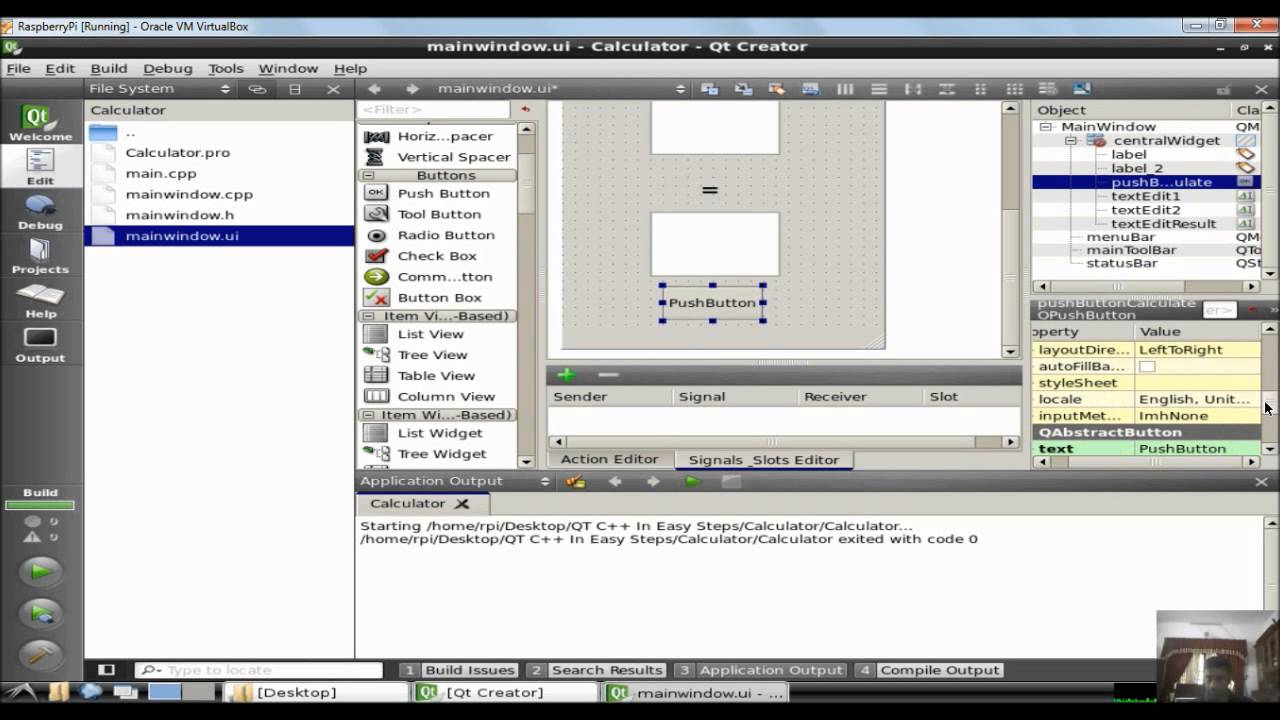Open File System view dropdown
This screenshot has width=1280, height=720.
click(160, 89)
